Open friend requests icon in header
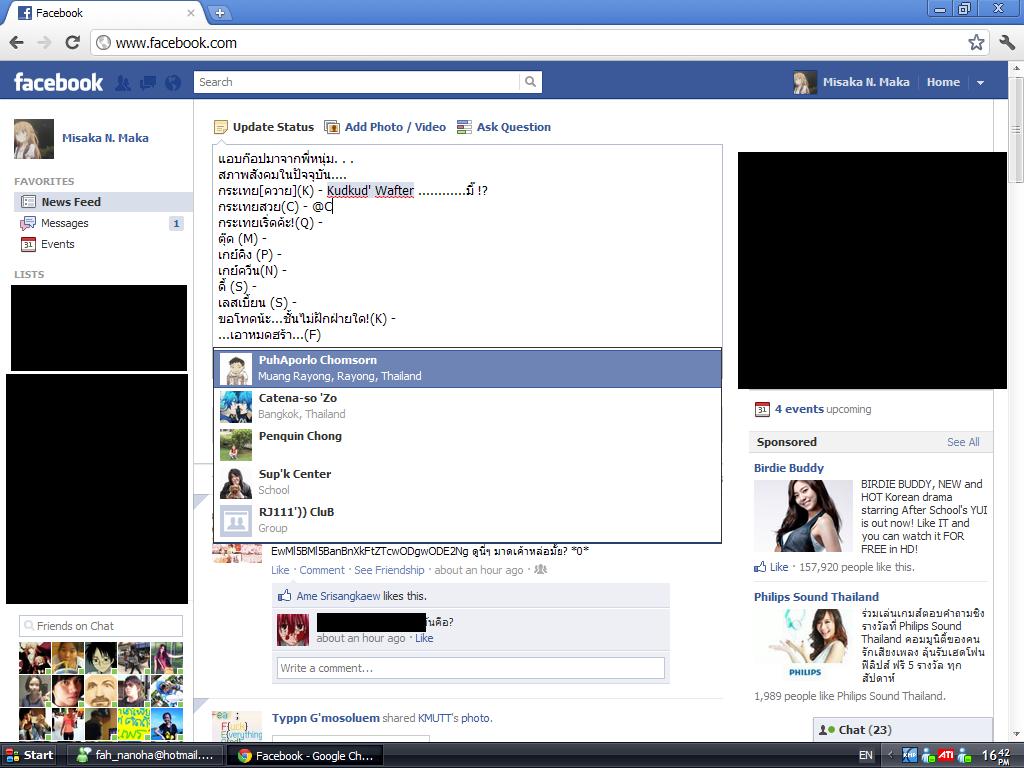Screen dimensions: 1024x768 coord(123,82)
